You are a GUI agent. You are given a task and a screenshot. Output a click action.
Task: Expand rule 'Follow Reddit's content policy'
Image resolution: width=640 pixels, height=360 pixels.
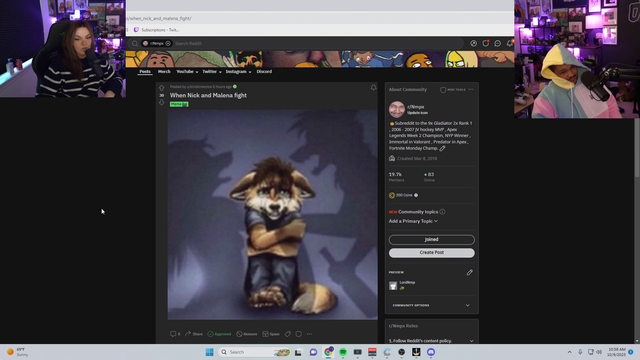[431, 341]
